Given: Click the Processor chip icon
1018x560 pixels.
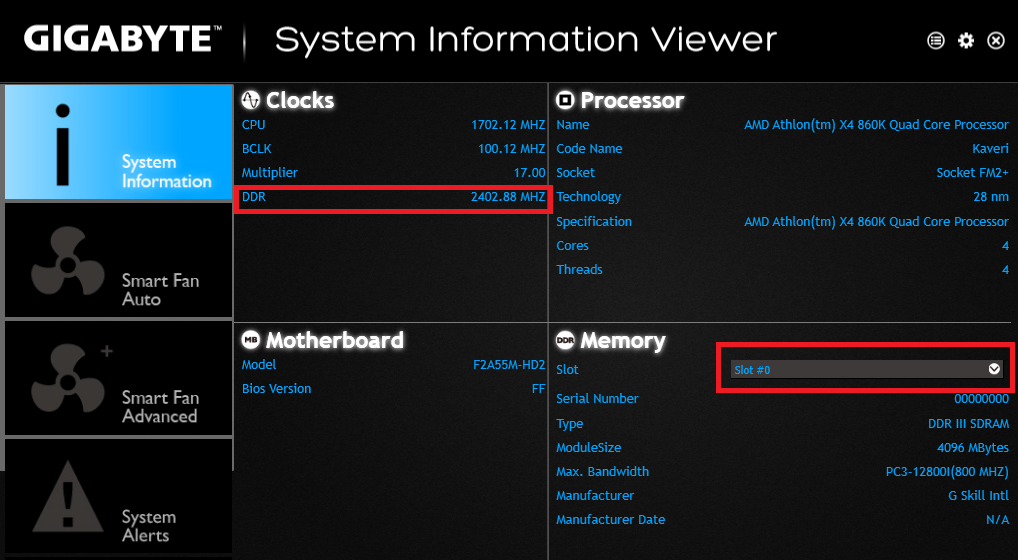Looking at the screenshot, I should [565, 100].
